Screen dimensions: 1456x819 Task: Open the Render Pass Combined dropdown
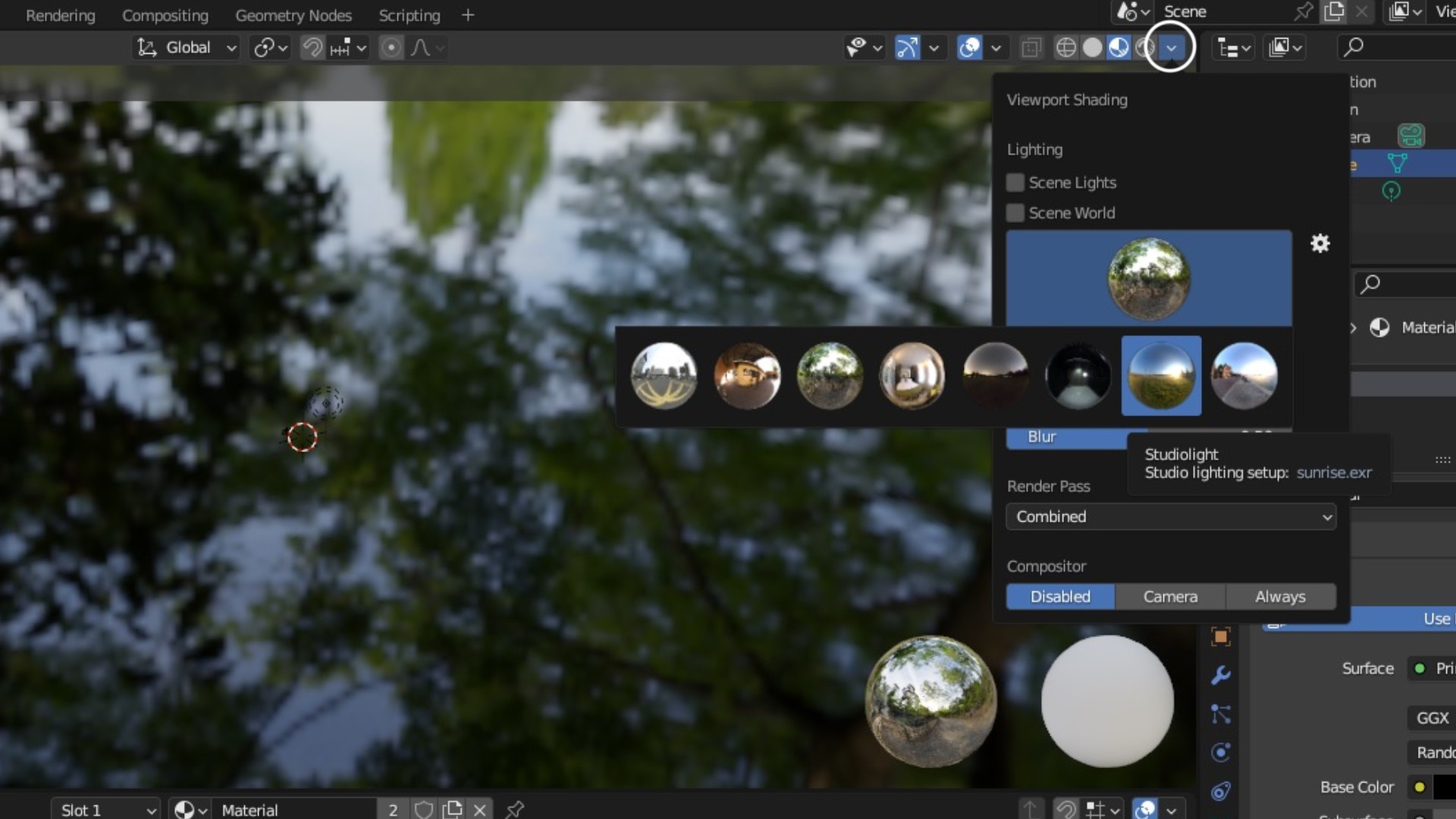[1170, 516]
